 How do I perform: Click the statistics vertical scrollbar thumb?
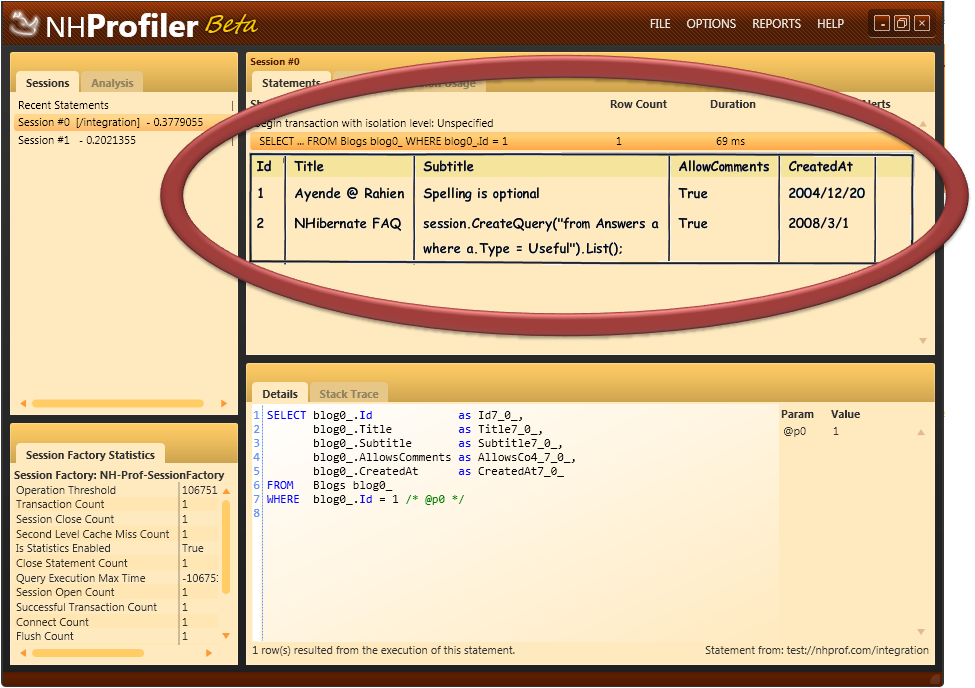tap(226, 546)
